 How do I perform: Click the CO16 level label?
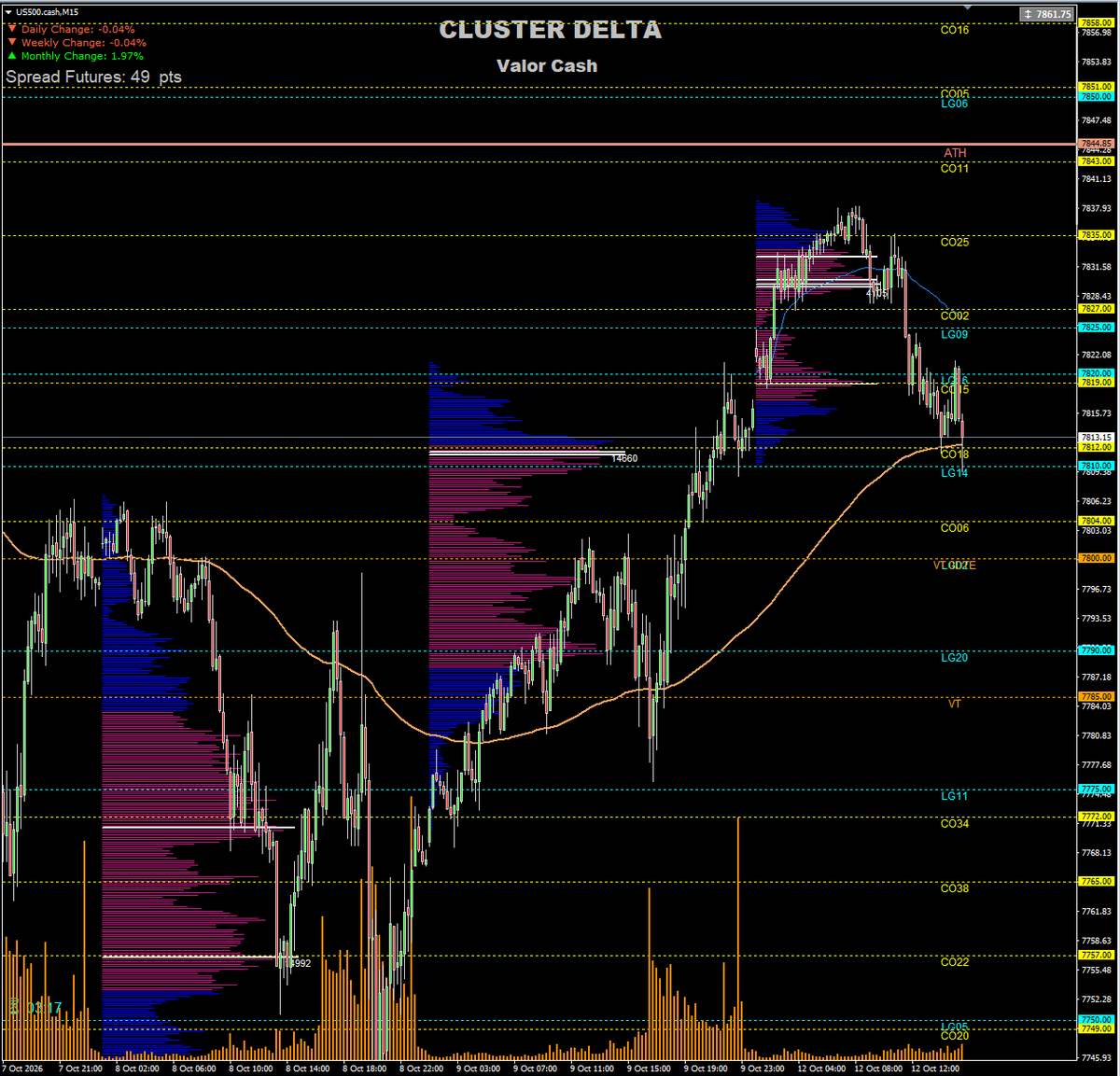pyautogui.click(x=955, y=30)
